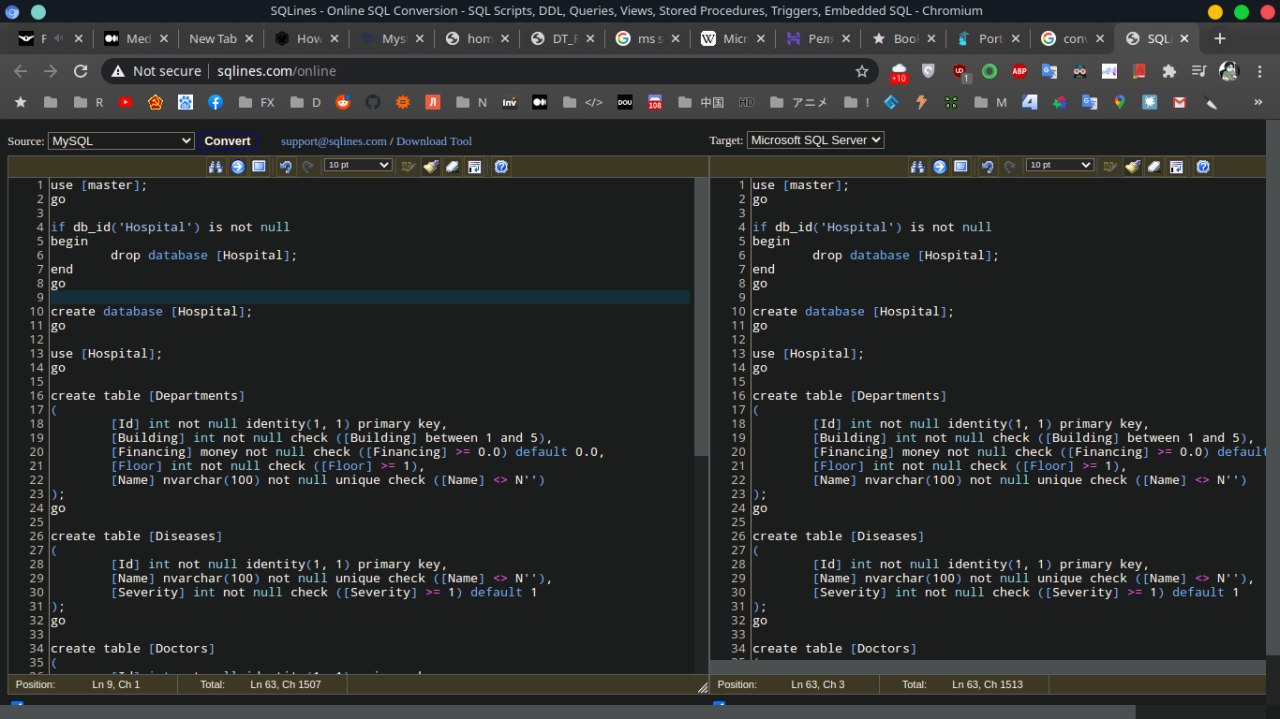Toggle syntax highlighting icon in source toolbar
The image size is (1280, 719).
[x=408, y=166]
